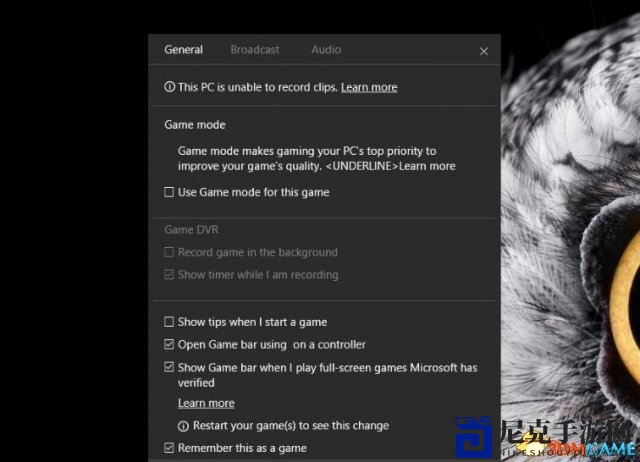Close the Game bar settings panel
The image size is (640, 462).
pos(484,51)
